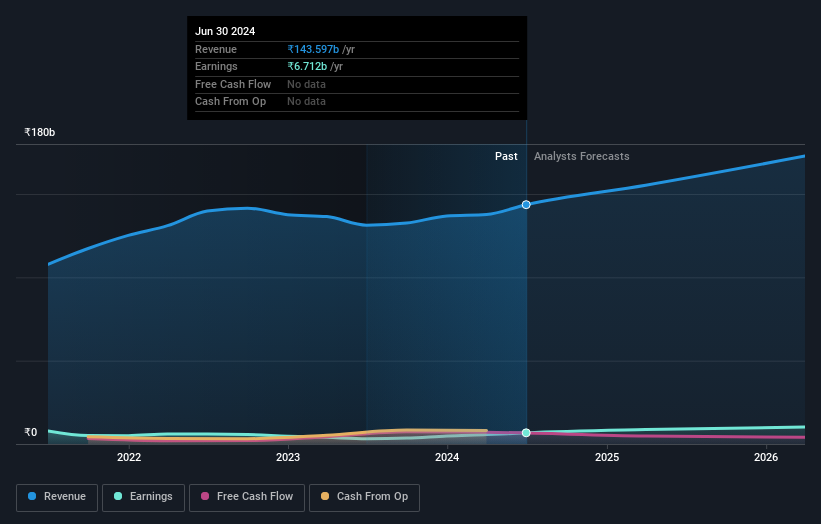This screenshot has width=821, height=524.
Task: Click the Cash From Op row's No data value
Action: (x=306, y=102)
